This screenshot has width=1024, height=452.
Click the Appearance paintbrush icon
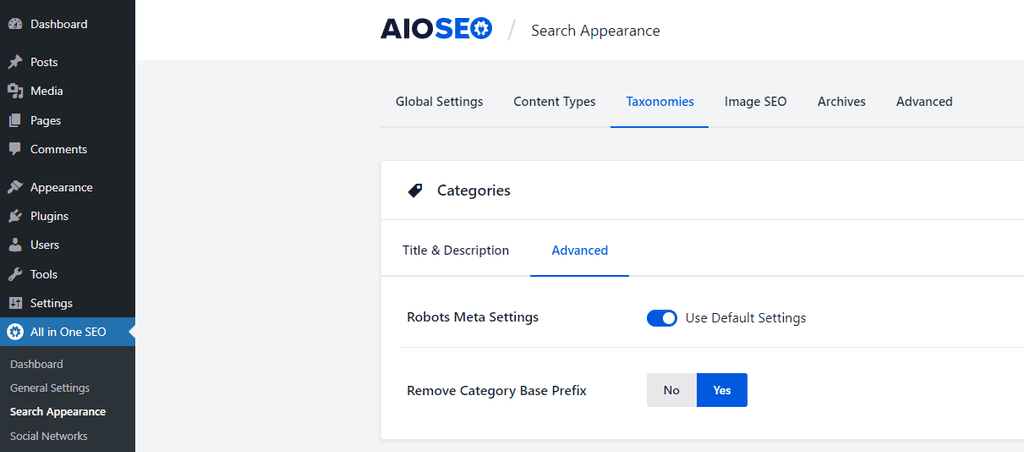point(15,187)
